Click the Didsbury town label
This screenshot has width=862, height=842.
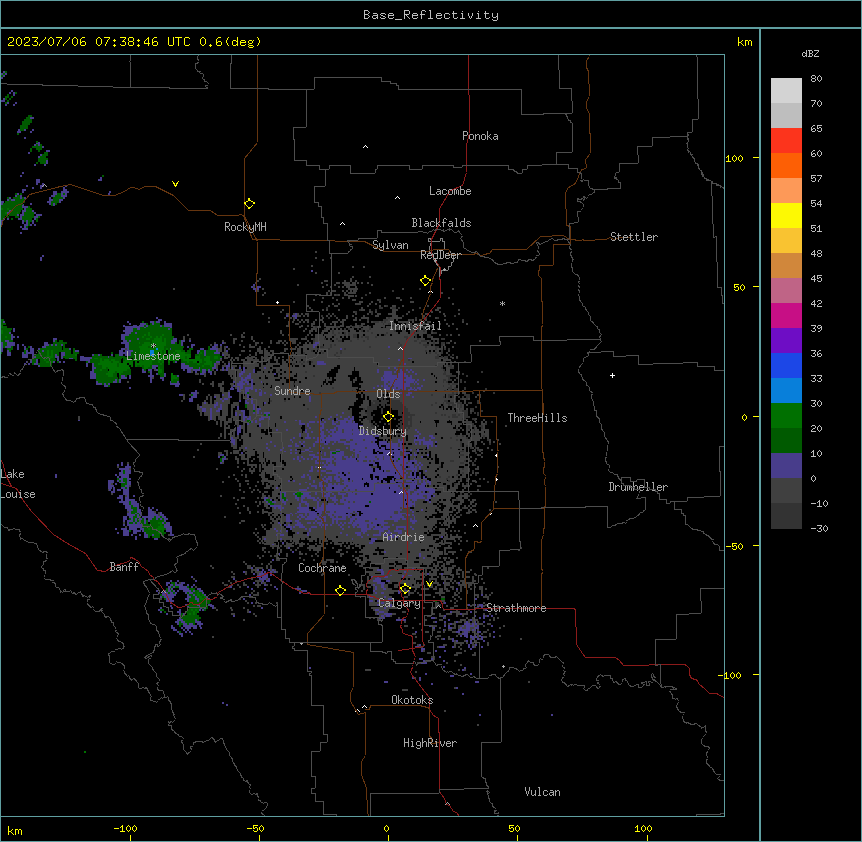click(x=383, y=431)
